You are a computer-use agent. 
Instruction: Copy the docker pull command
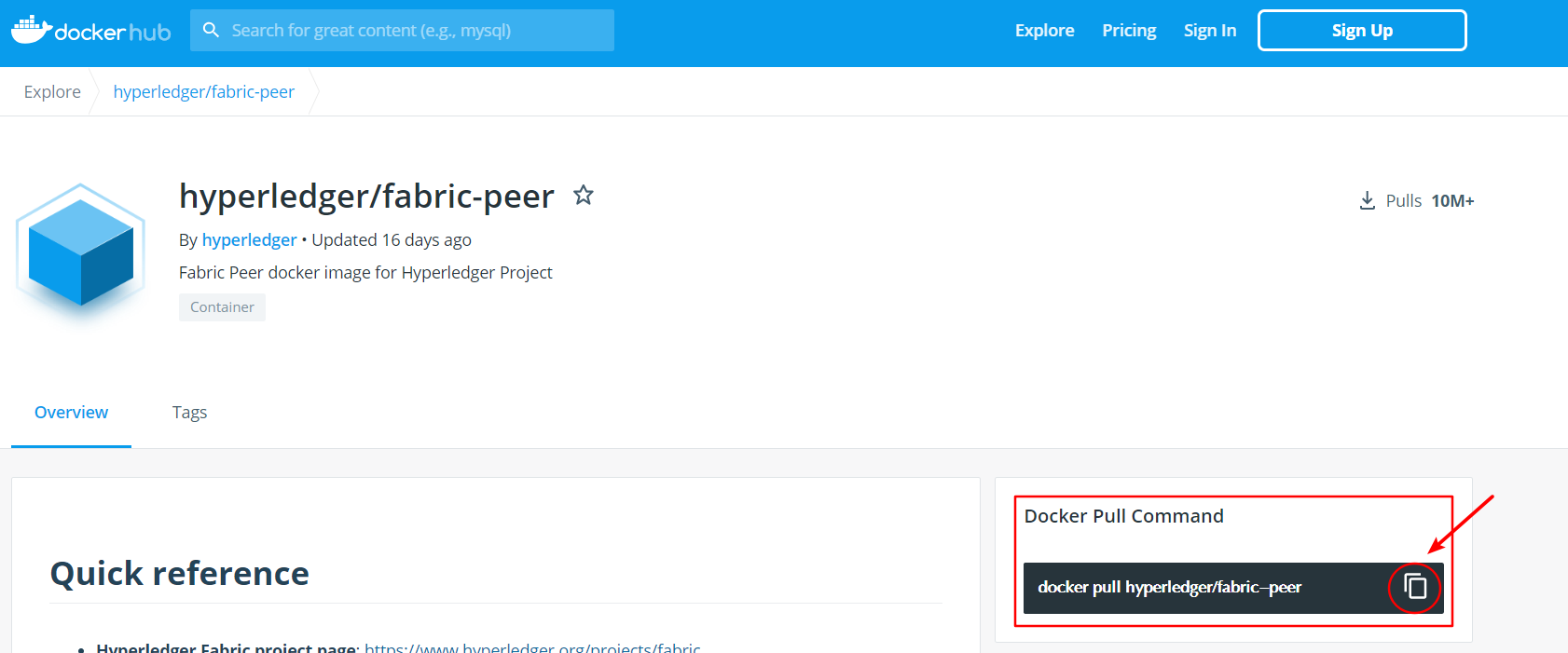pos(1415,587)
